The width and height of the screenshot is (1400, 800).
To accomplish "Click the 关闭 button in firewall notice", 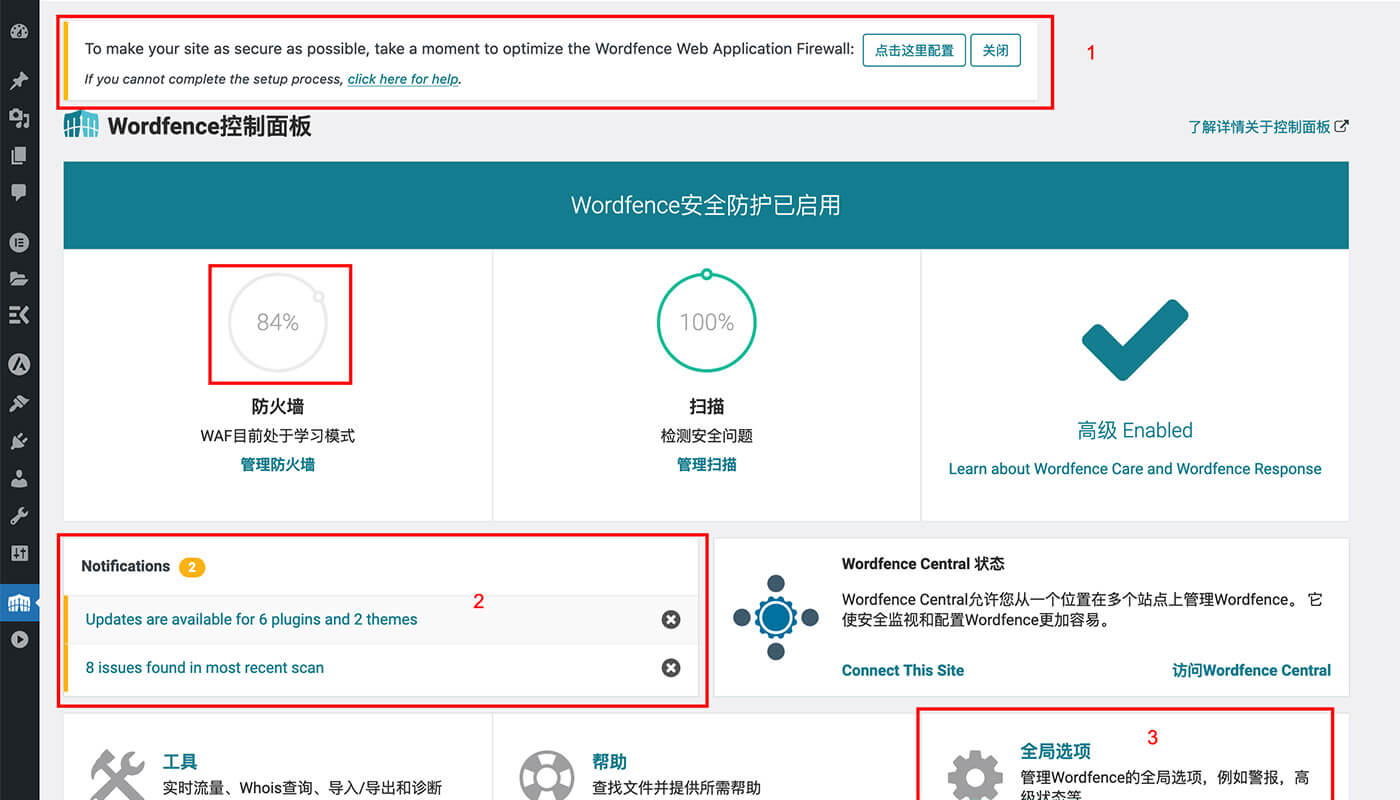I will click(996, 50).
